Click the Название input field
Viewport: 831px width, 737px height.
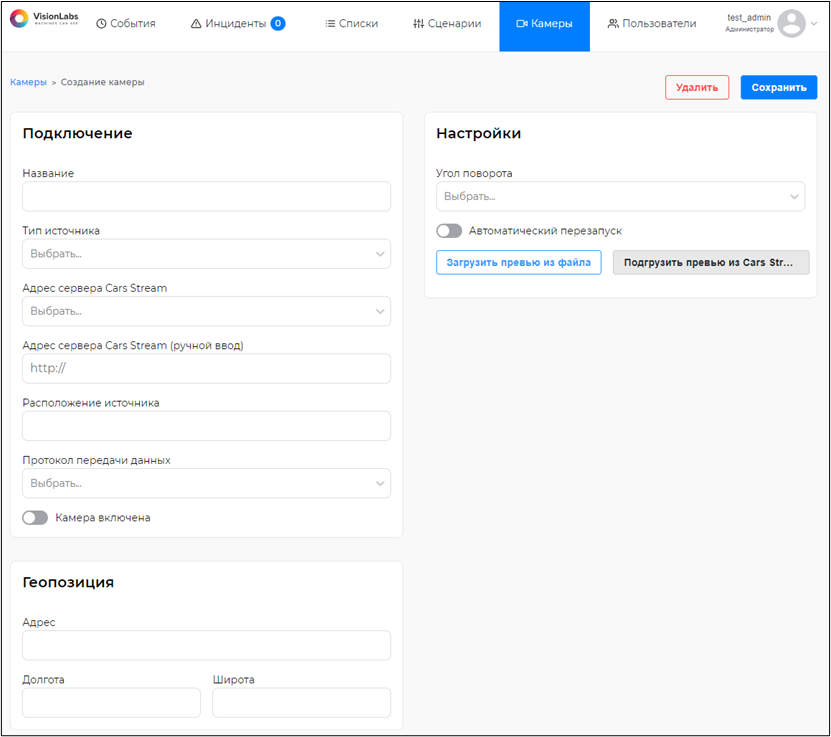(x=206, y=197)
